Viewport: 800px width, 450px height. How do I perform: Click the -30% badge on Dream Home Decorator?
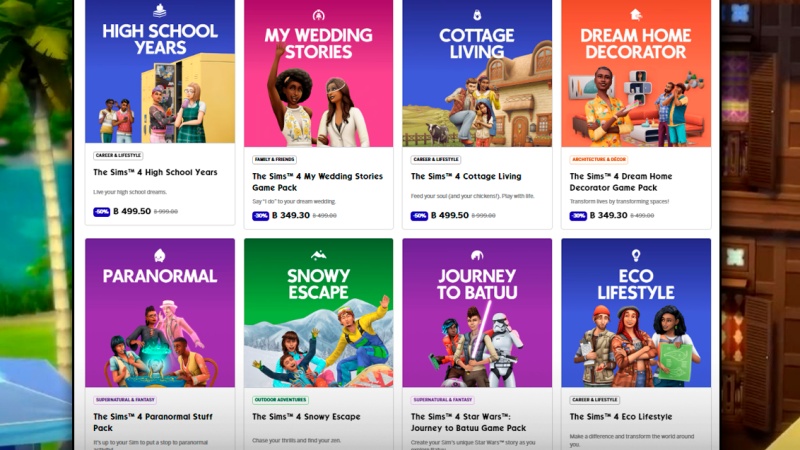tap(578, 216)
